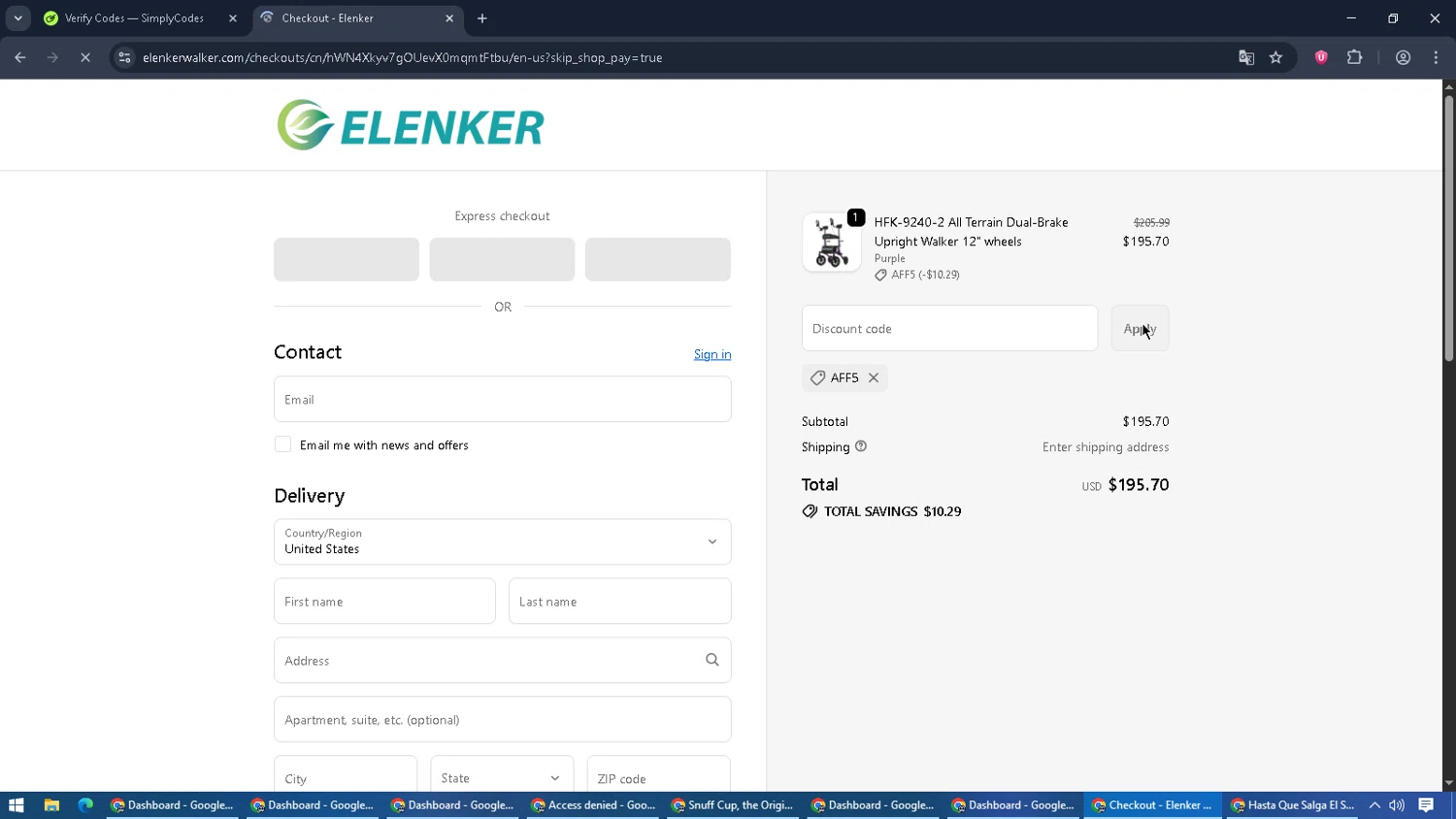This screenshot has height=819, width=1456.
Task: Click the third Express checkout button
Action: pos(657,259)
